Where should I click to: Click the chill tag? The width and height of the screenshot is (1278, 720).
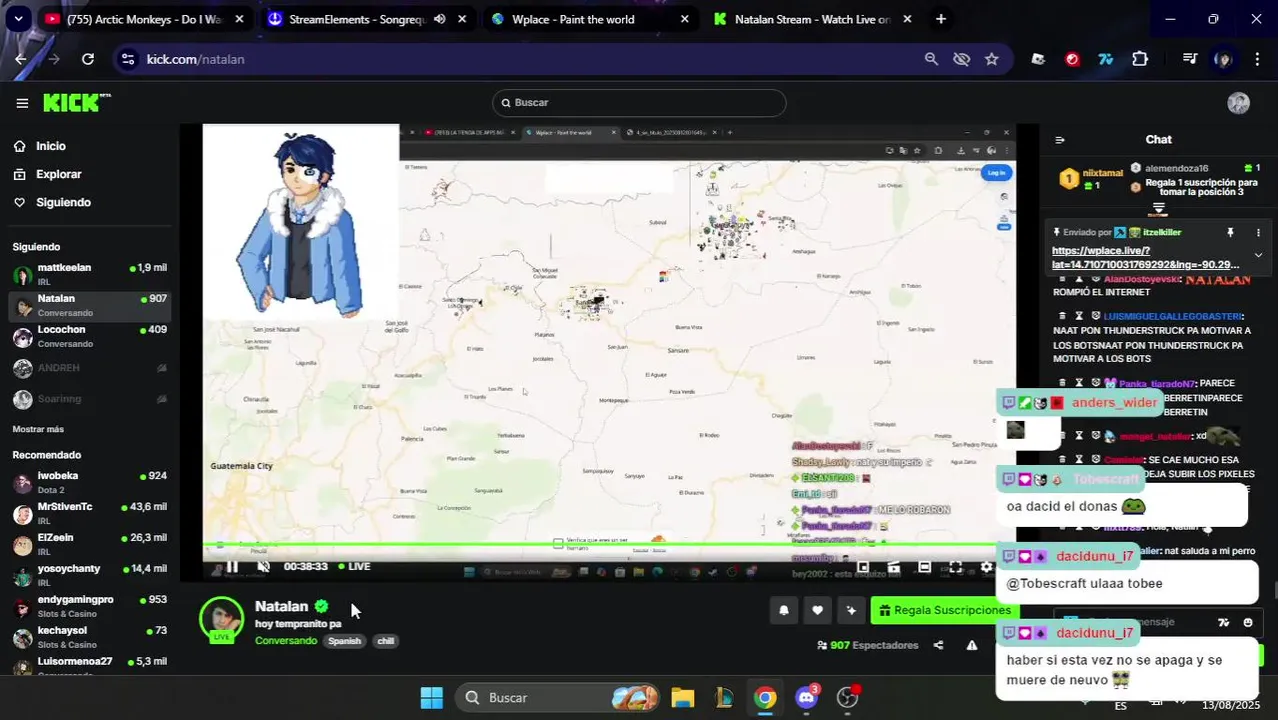385,641
